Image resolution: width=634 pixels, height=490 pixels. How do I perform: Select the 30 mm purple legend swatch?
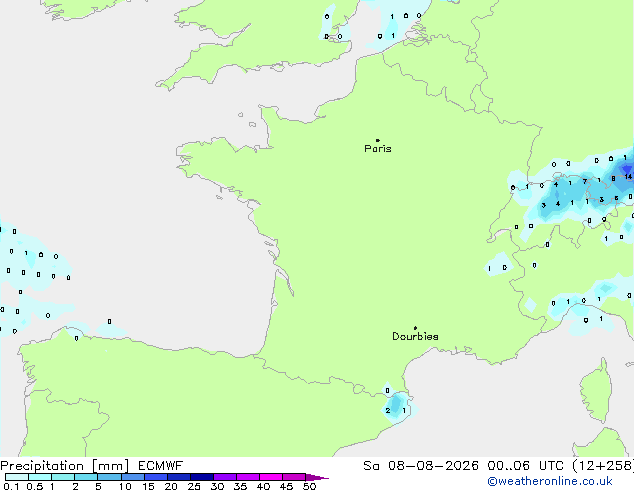(x=225, y=477)
